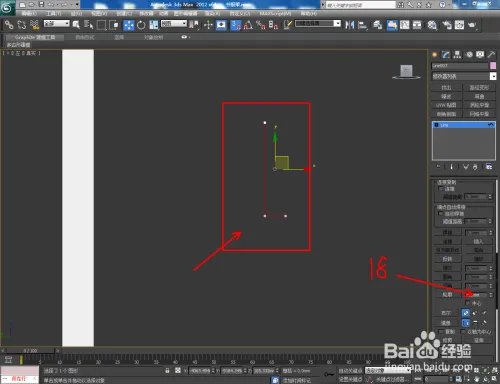This screenshot has width=500, height=384.
Task: Tick the 以轴为中心 checkbox
Action: 463,332
